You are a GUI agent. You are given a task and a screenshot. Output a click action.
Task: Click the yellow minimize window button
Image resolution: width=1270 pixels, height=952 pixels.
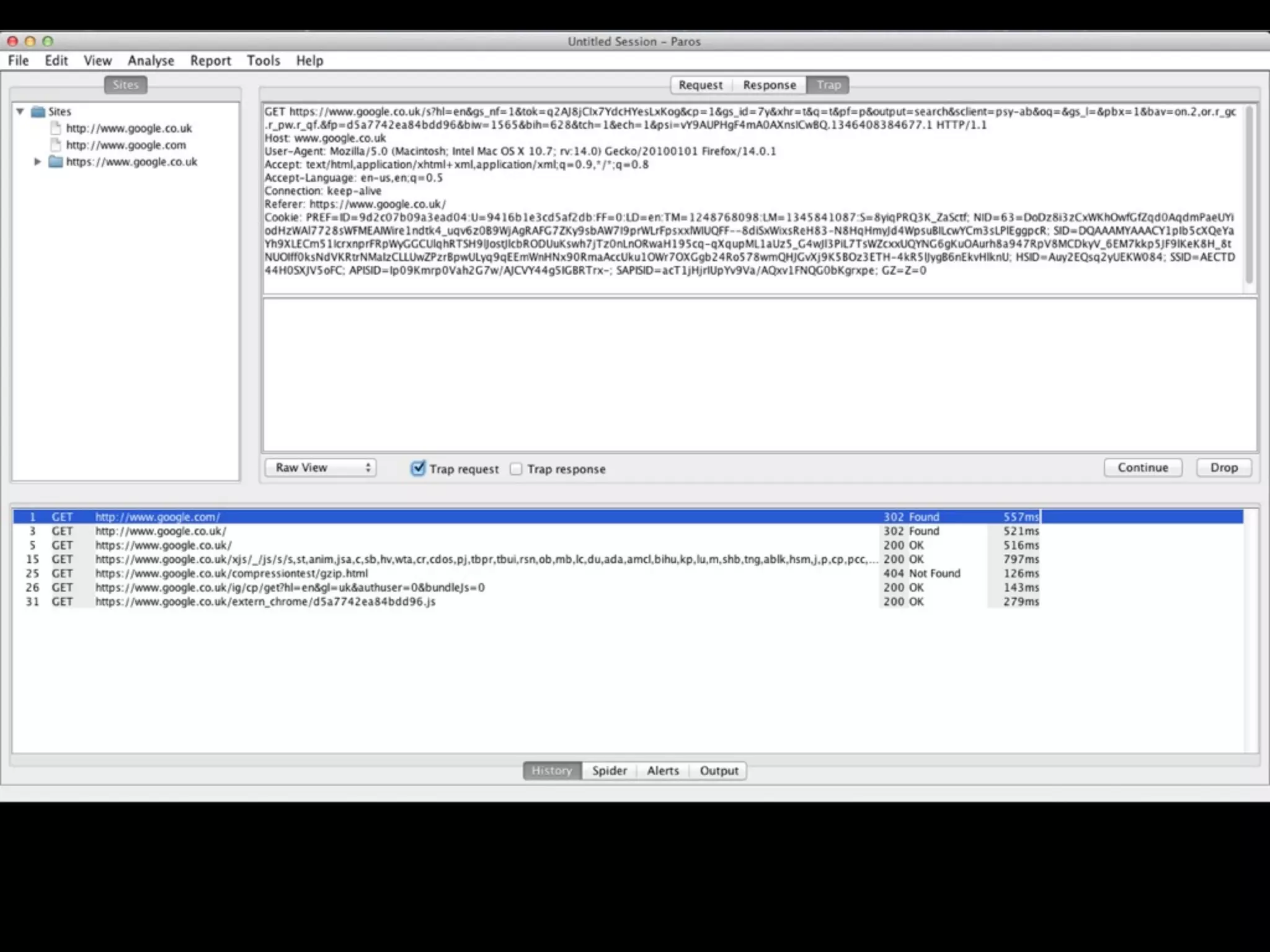[30, 42]
